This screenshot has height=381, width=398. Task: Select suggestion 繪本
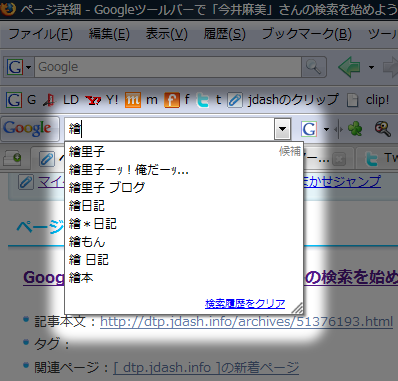pyautogui.click(x=184, y=278)
